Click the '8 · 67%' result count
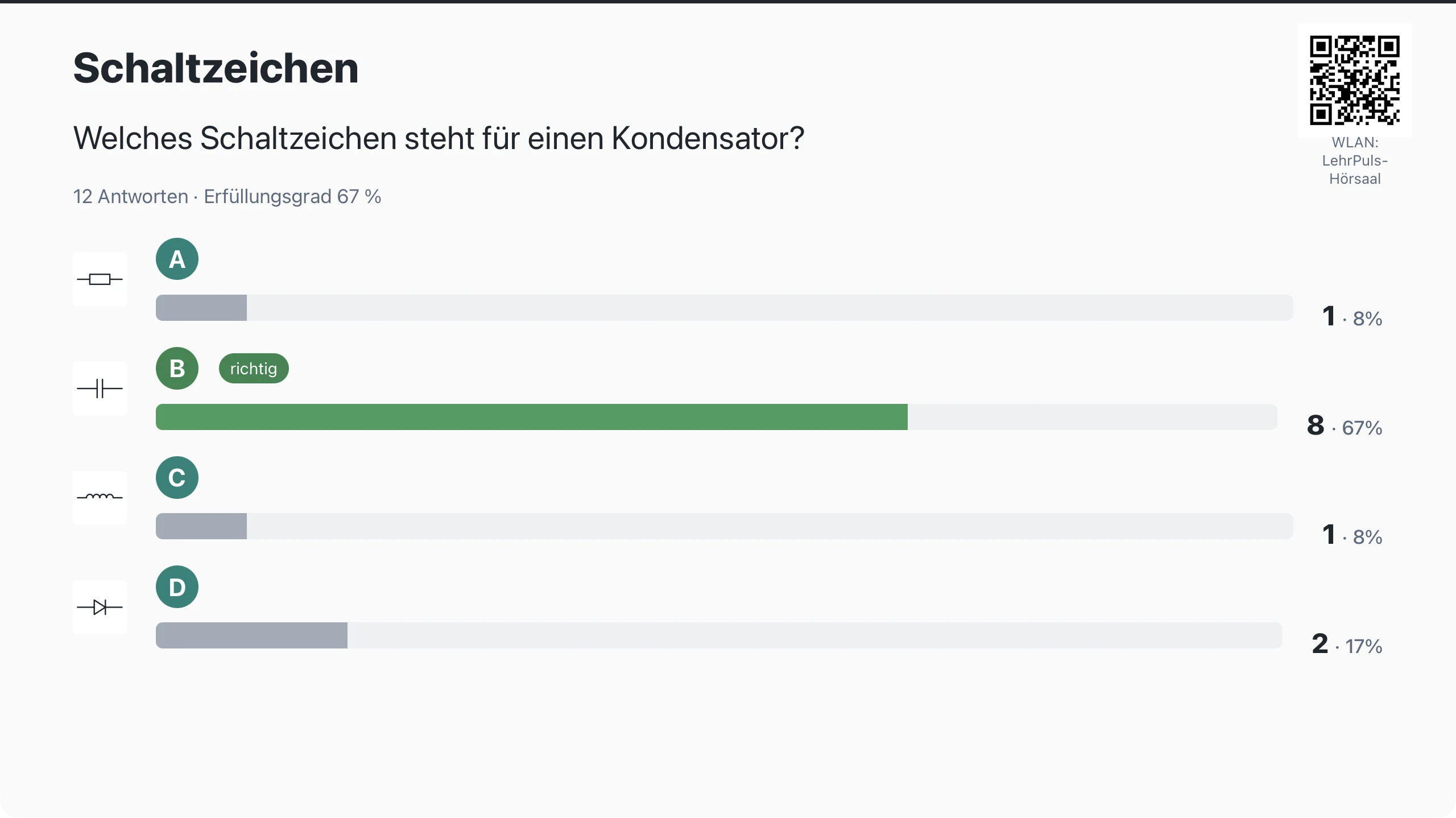The height and width of the screenshot is (818, 1456). click(1345, 426)
